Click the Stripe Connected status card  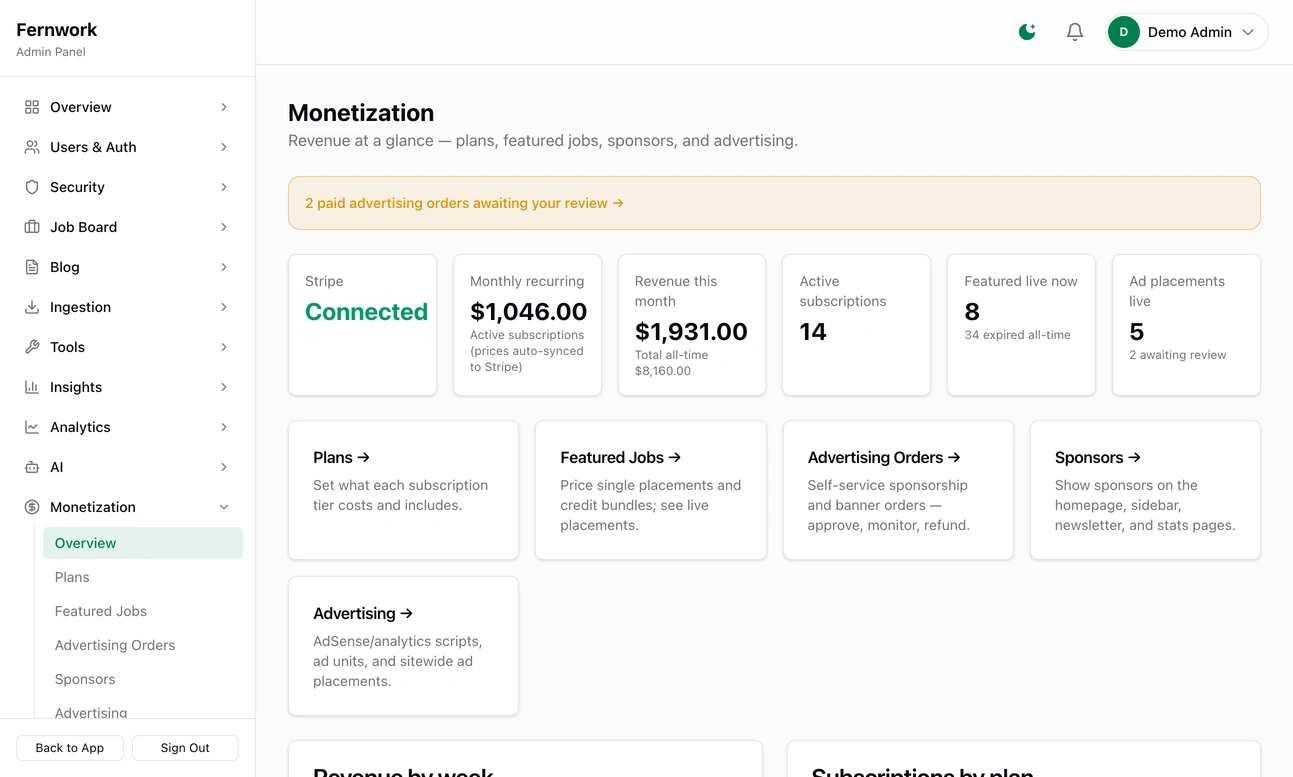[x=362, y=325]
